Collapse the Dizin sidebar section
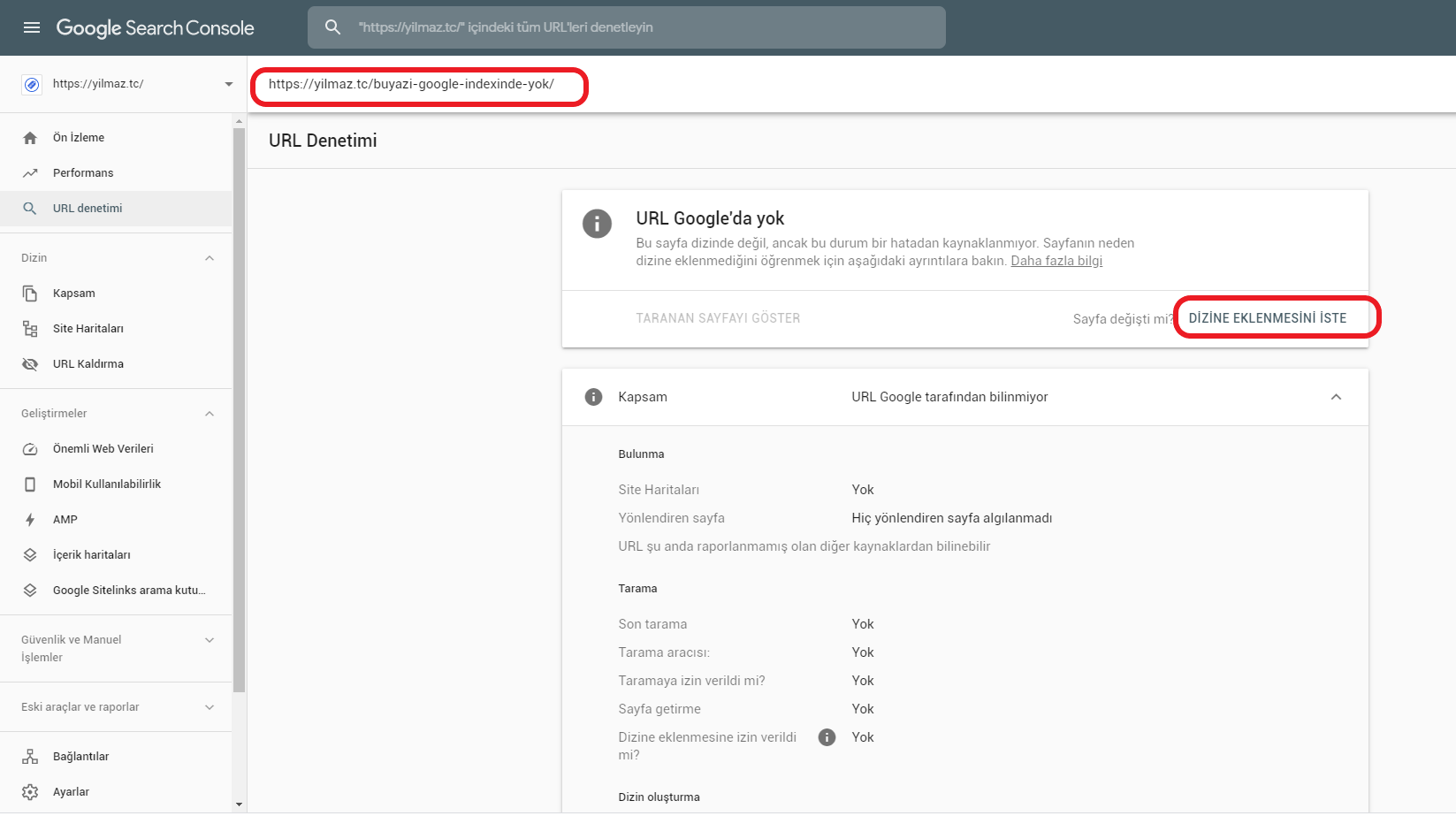The height and width of the screenshot is (816, 1456). tap(210, 258)
